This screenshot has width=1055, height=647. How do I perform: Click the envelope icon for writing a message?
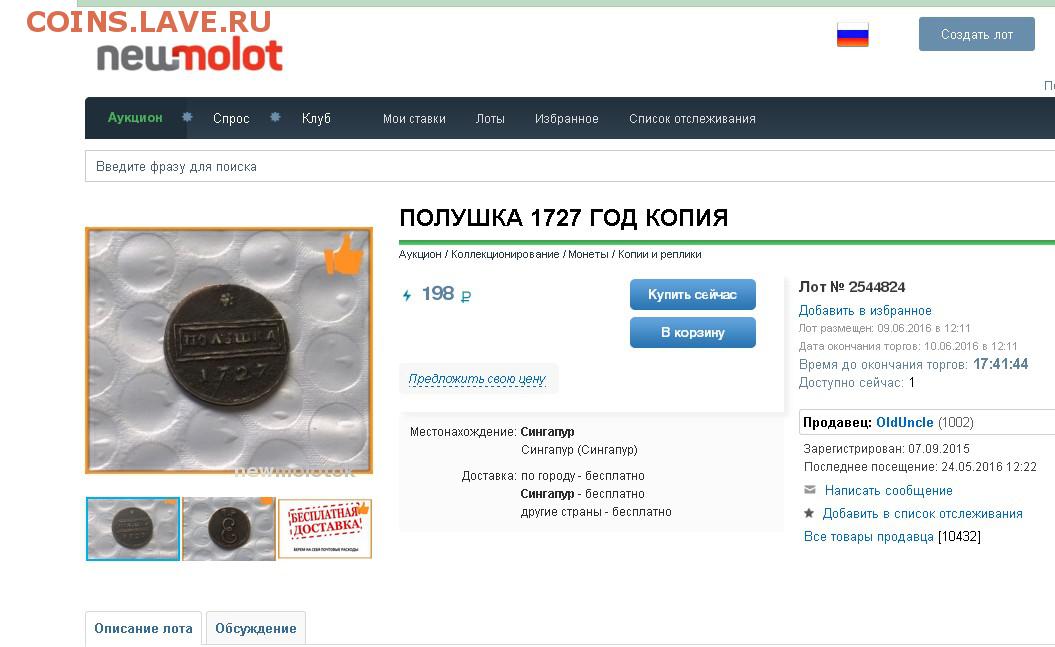[810, 490]
